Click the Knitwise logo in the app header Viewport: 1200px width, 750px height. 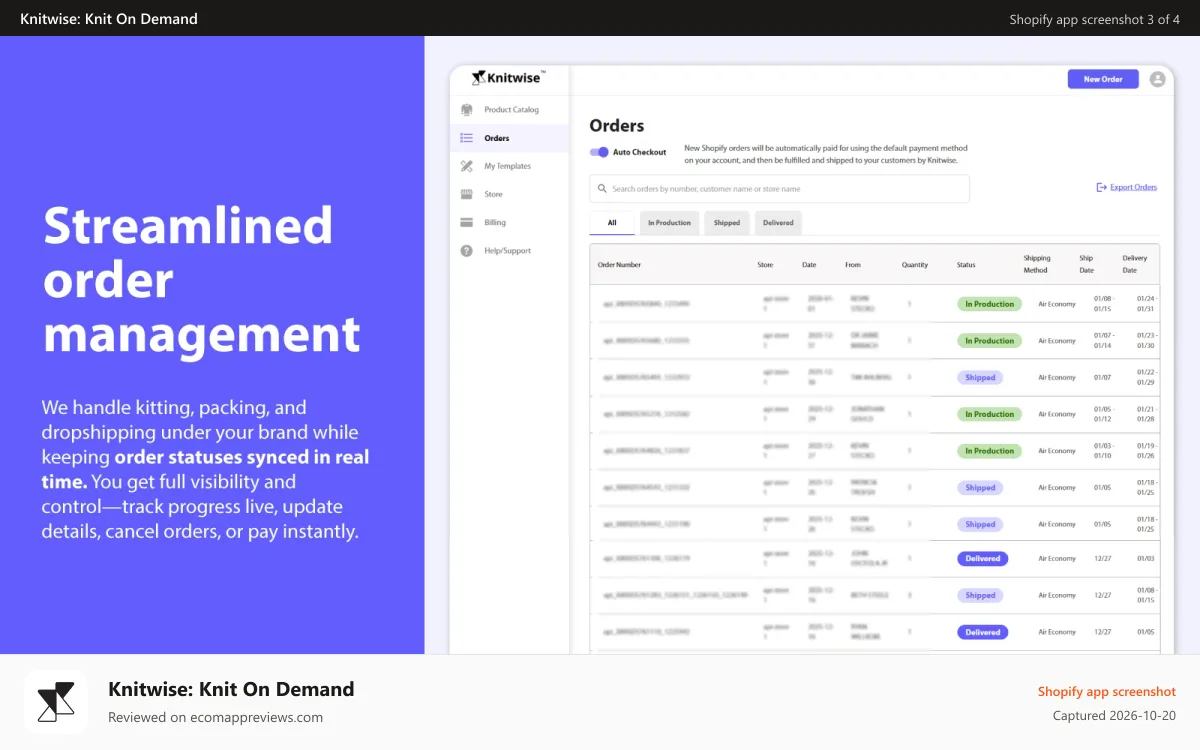(508, 78)
